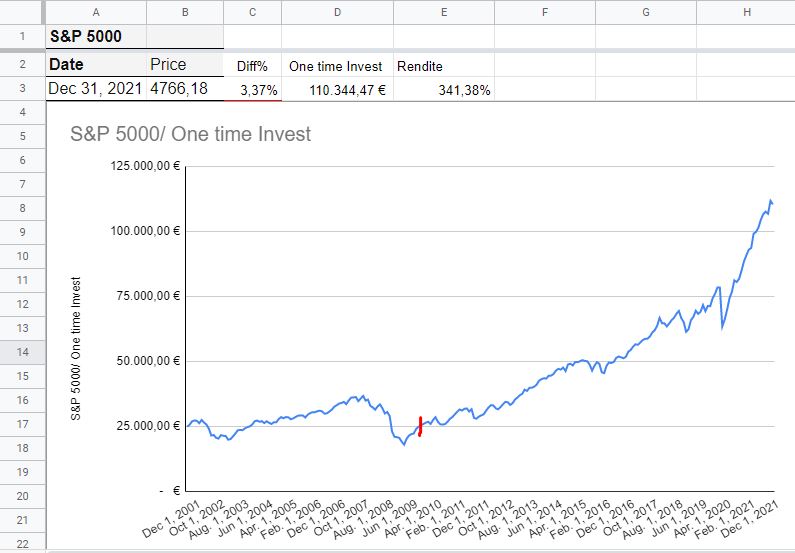Click the Dec 1, 2021 axis label
Screen dimensions: 795x553
(749, 519)
